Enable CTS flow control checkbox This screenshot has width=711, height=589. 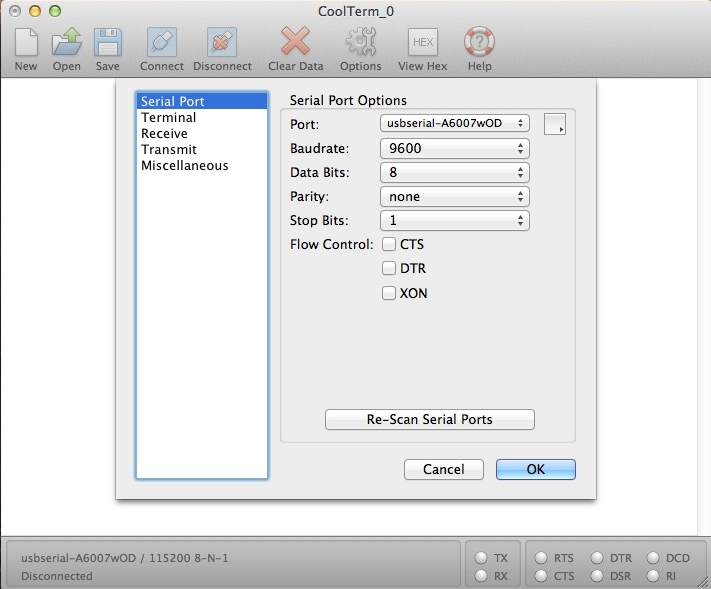pyautogui.click(x=389, y=244)
